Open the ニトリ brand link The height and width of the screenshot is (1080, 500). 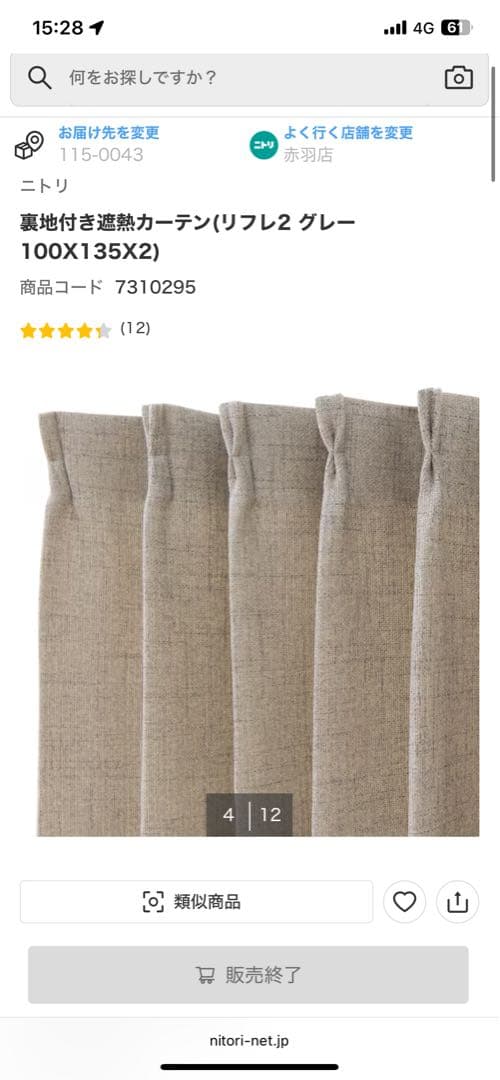(44, 186)
